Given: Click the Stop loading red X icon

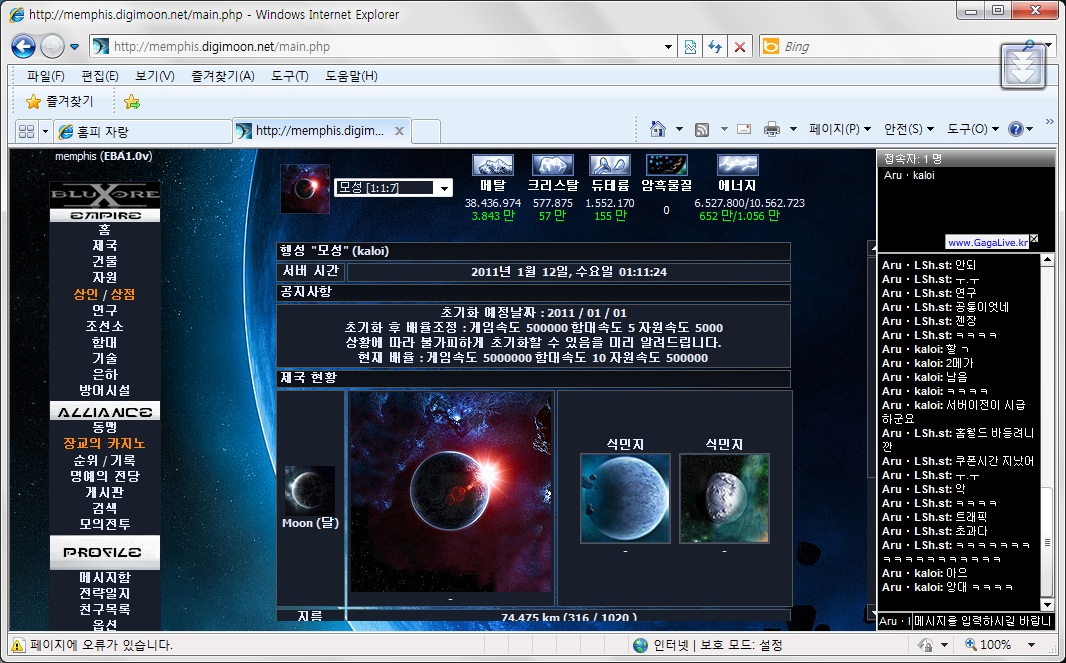Looking at the screenshot, I should click(740, 47).
